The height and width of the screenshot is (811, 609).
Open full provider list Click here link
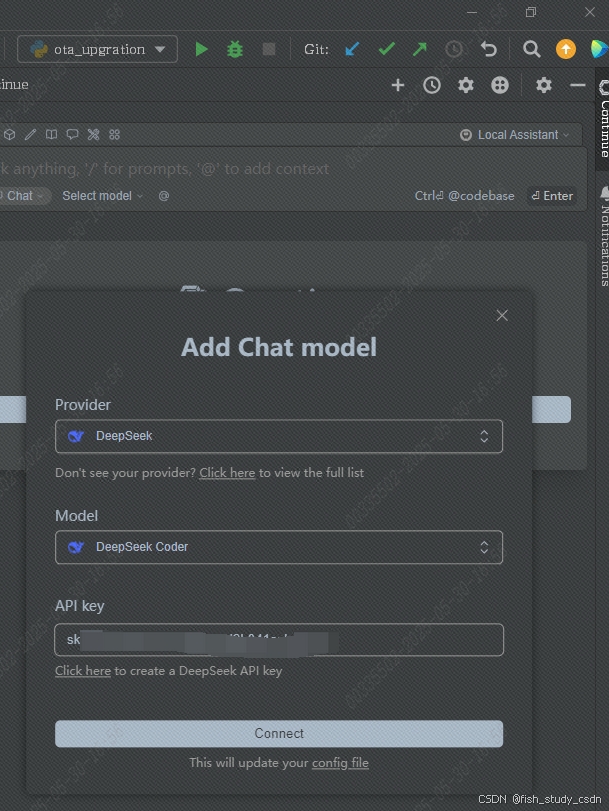227,473
